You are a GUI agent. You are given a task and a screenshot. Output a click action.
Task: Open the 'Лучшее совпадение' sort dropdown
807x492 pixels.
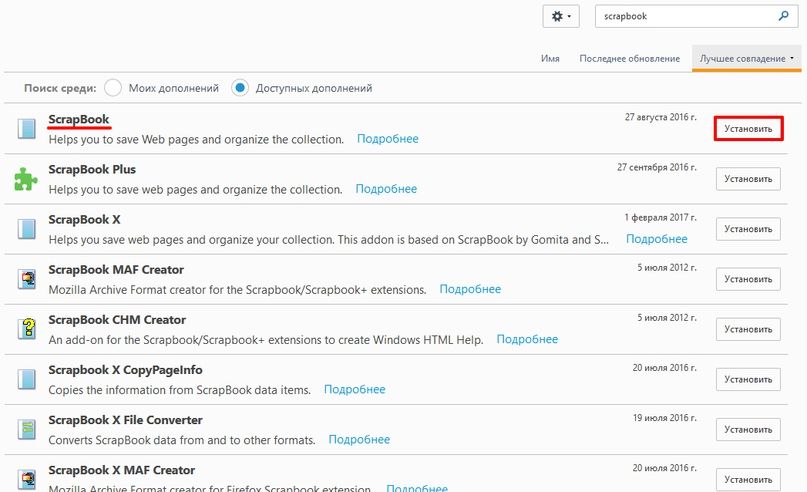[x=746, y=59]
